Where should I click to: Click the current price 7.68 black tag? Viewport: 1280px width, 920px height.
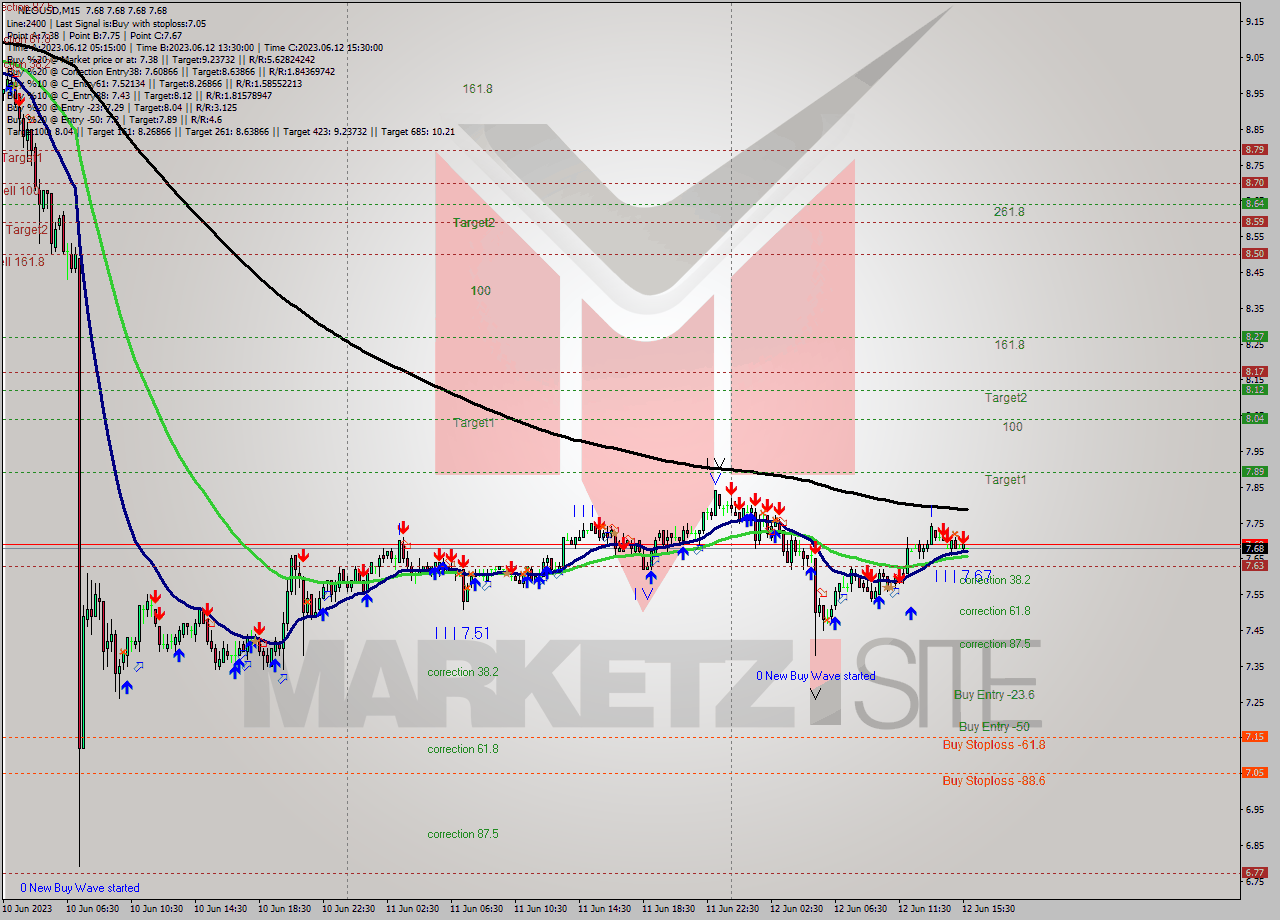coord(1255,548)
